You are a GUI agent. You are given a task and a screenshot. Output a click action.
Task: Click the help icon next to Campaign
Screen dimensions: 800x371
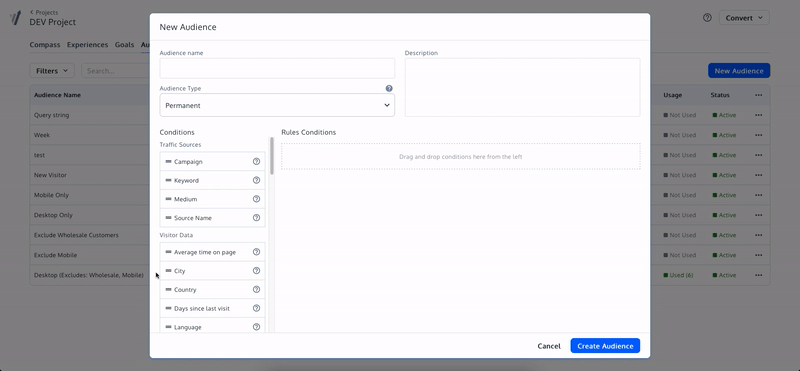point(257,161)
